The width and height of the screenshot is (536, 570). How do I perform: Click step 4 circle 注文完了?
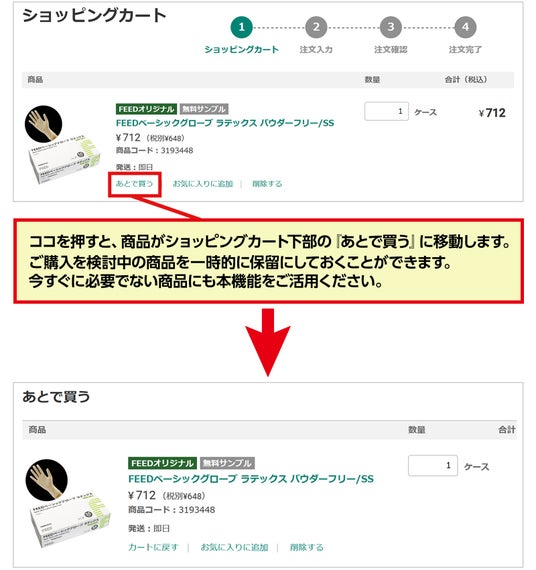[x=465, y=27]
